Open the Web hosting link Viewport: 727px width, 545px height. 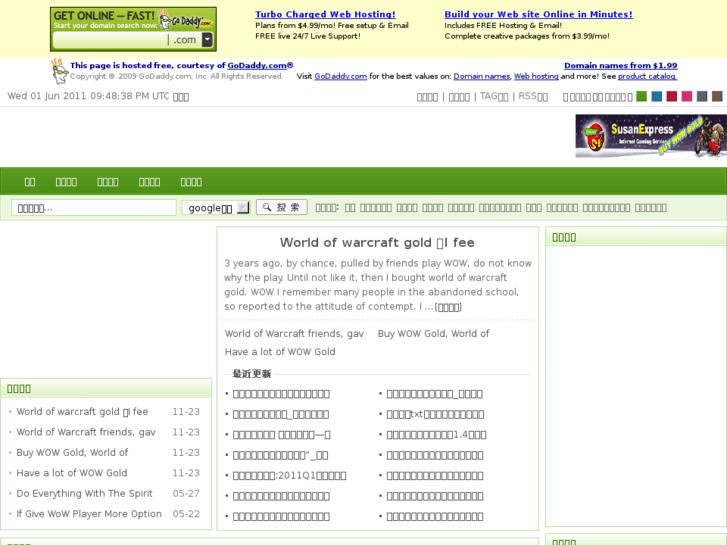[536, 76]
